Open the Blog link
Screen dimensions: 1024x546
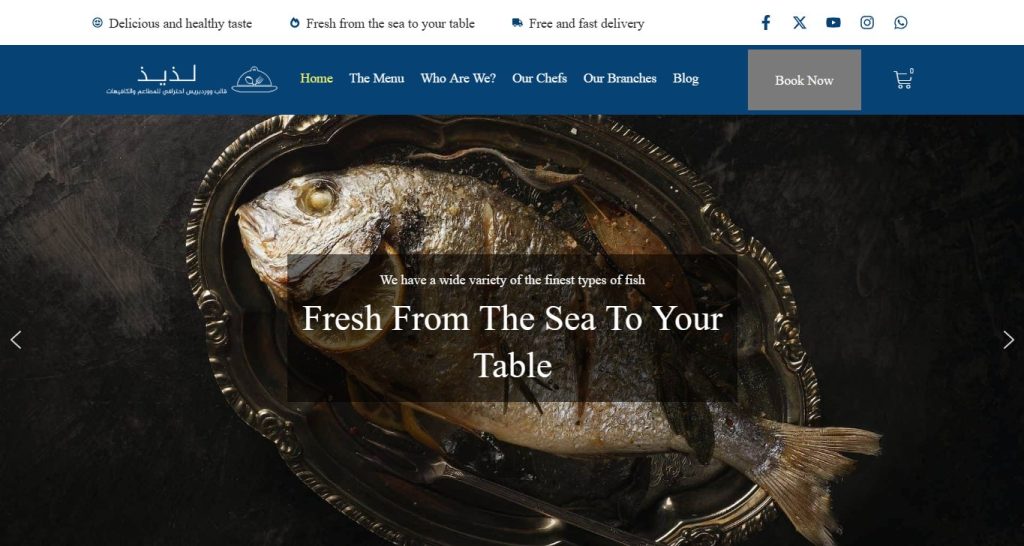pyautogui.click(x=686, y=78)
